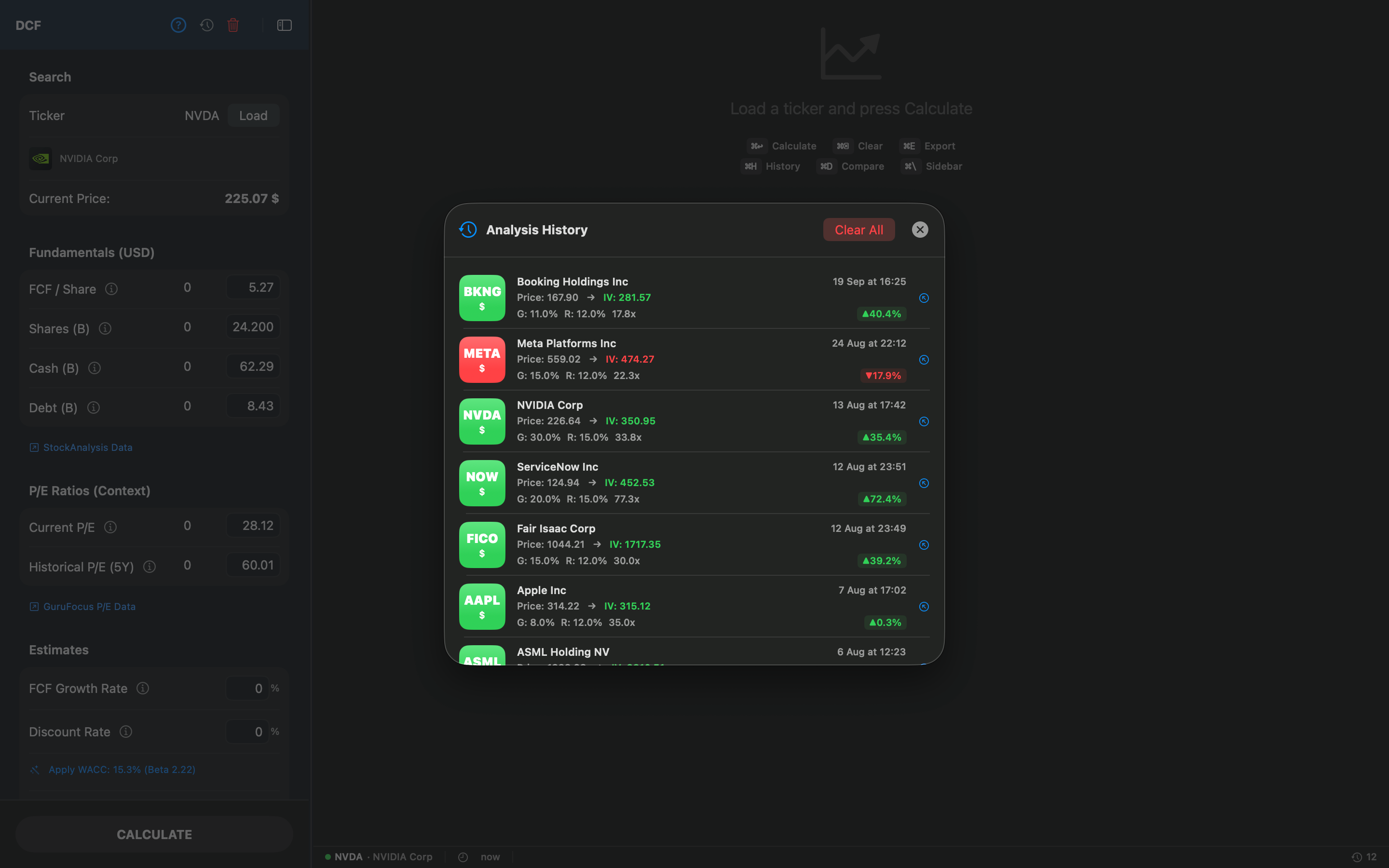Restore NVIDIA Corp analysis arrow icon
Screen dimensions: 1389x868
click(x=924, y=421)
